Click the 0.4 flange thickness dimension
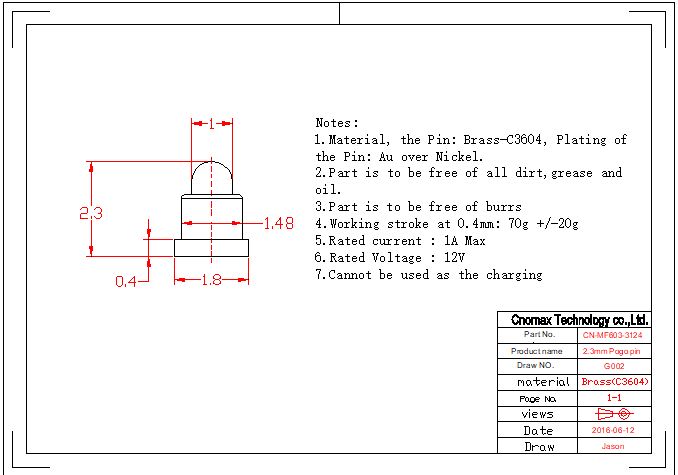 [x=125, y=282]
